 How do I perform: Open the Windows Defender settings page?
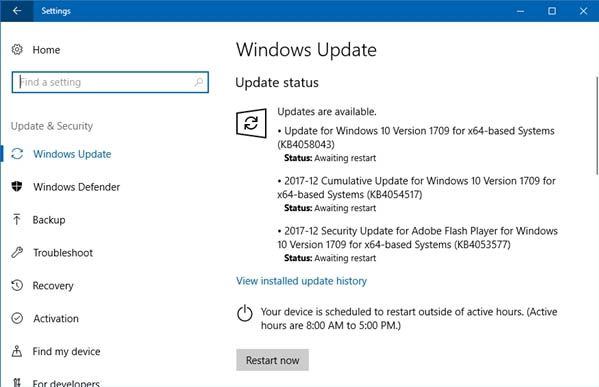coord(76,187)
